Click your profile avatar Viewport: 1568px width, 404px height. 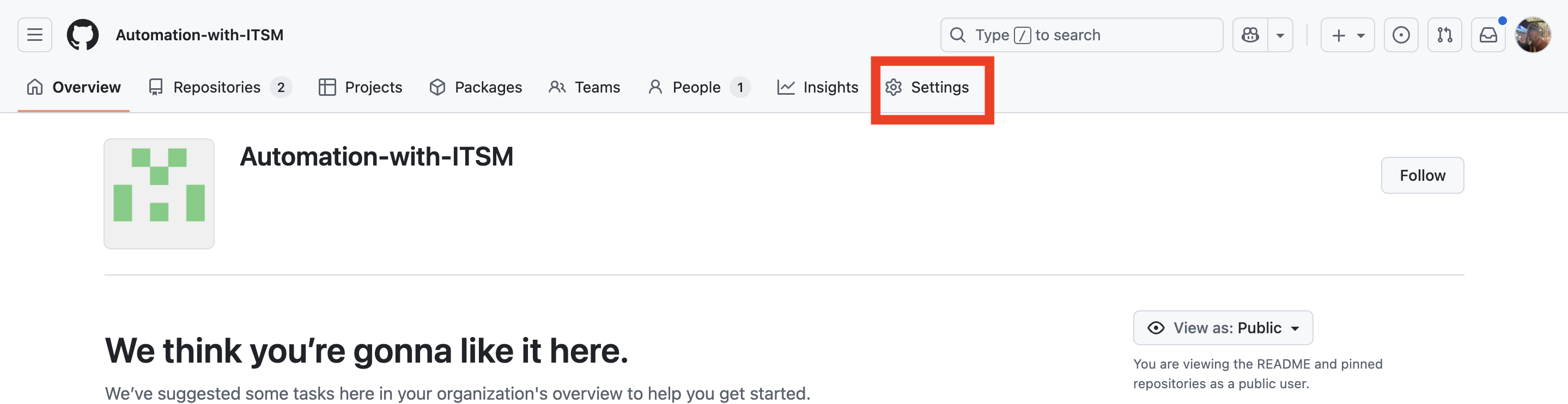point(1535,35)
